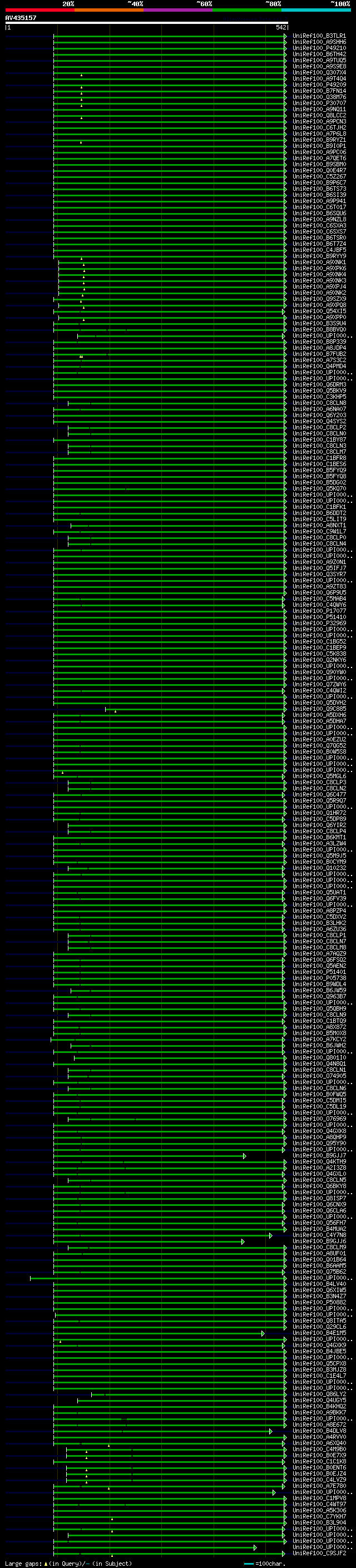Select hit label UniRef100_B0W5S8
Viewport: 356px width, 1568px height.
coord(319,752)
